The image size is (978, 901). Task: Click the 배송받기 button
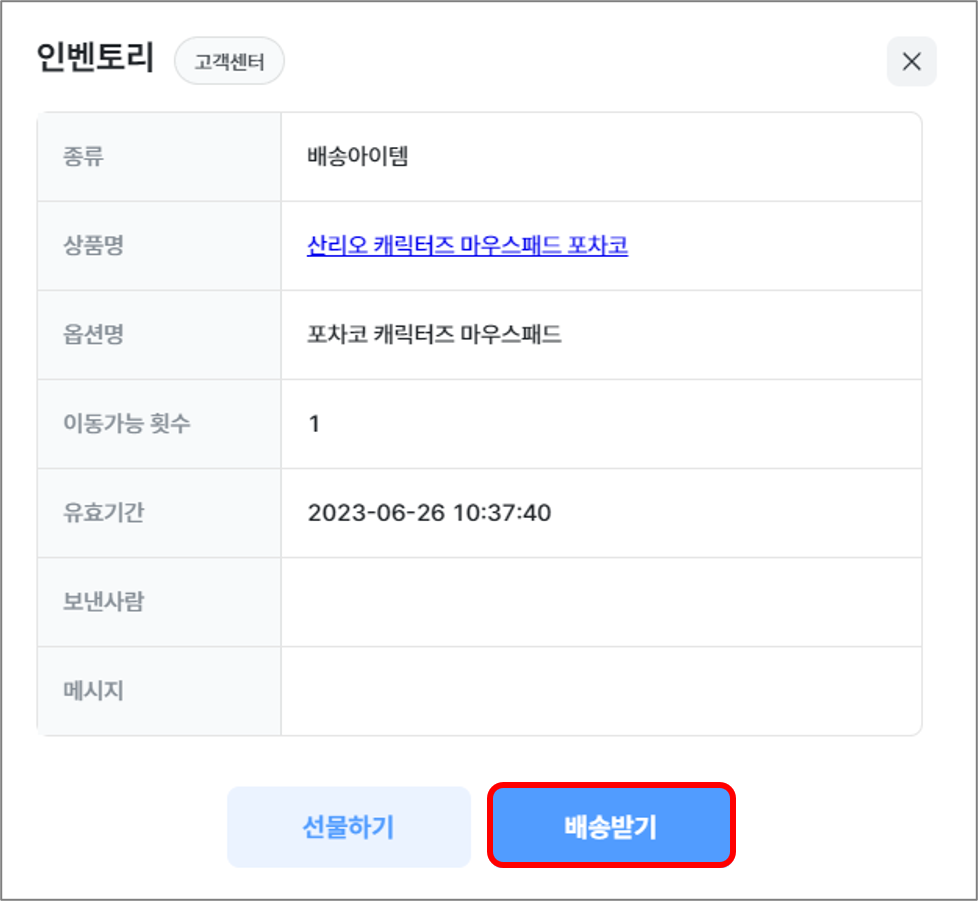[611, 826]
